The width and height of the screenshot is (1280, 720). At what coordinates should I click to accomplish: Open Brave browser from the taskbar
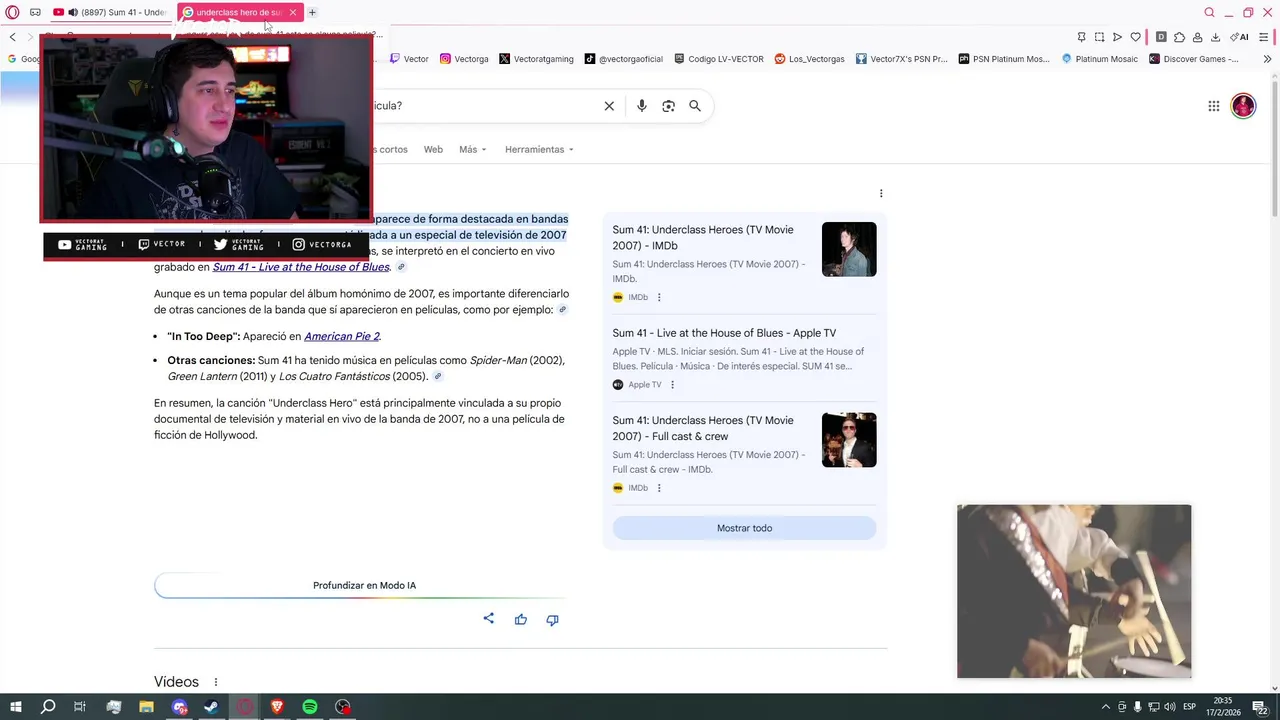tap(277, 707)
